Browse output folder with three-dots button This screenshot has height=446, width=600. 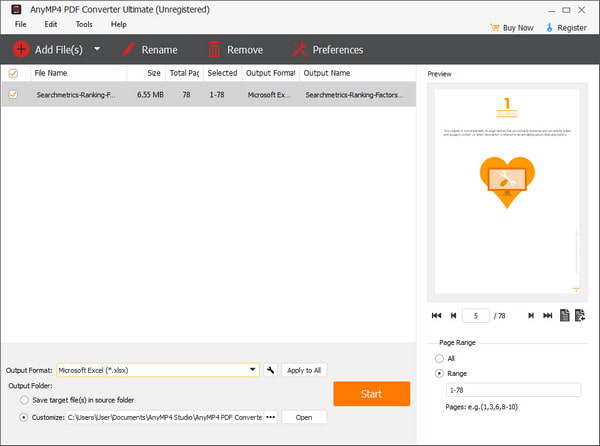(271, 417)
